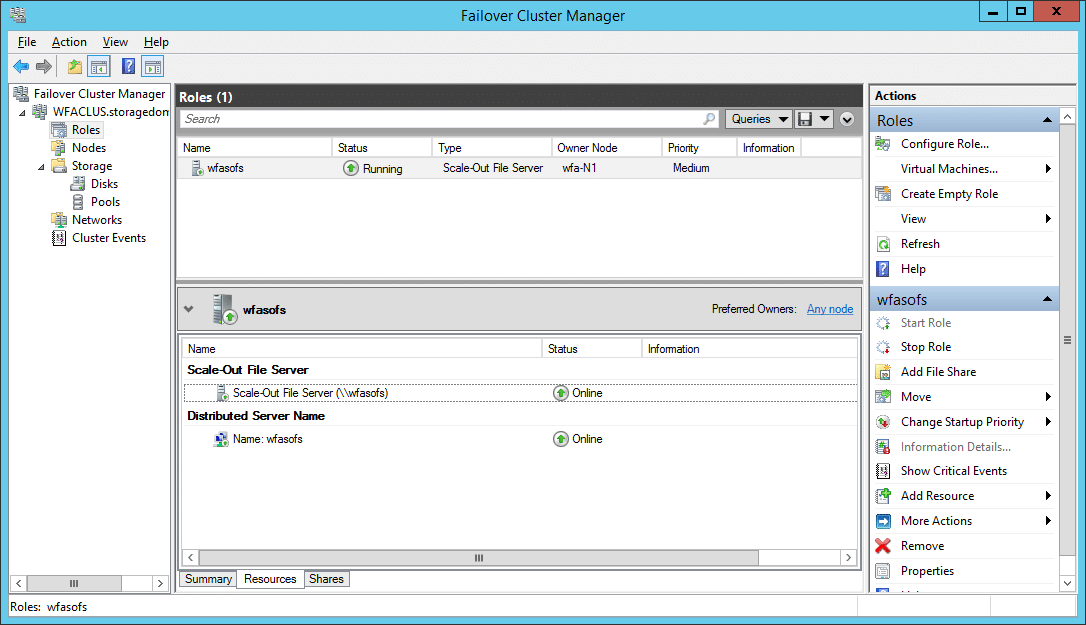Click the Properties icon in Actions

(x=883, y=571)
